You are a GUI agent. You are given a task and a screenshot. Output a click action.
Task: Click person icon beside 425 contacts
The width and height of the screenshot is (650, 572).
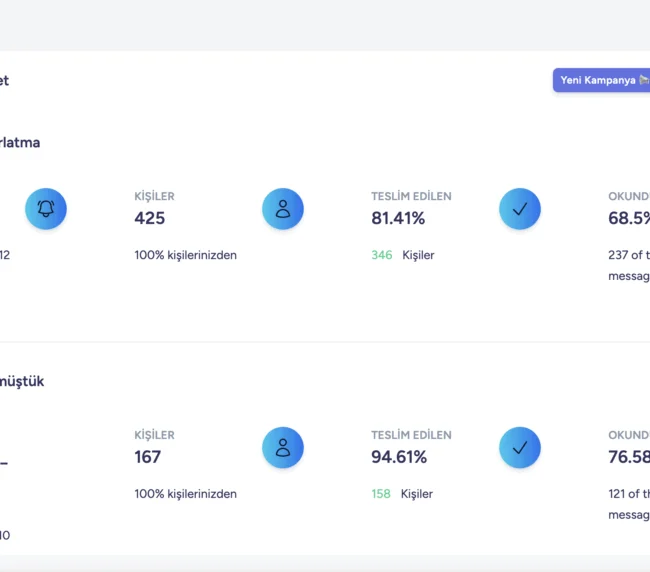(x=283, y=209)
